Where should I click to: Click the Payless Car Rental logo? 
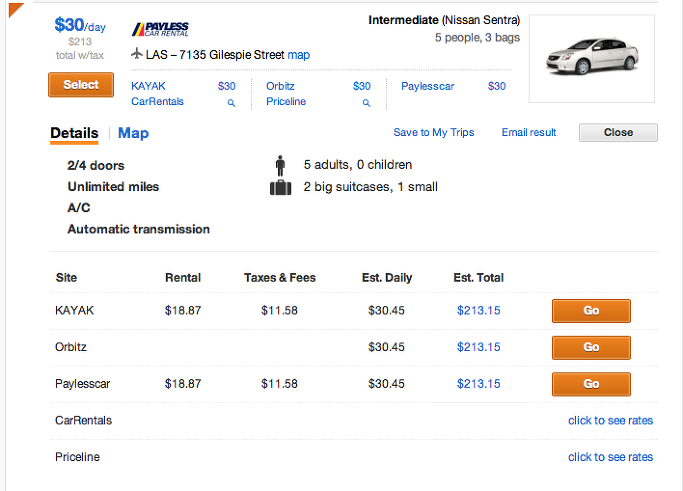tap(160, 30)
